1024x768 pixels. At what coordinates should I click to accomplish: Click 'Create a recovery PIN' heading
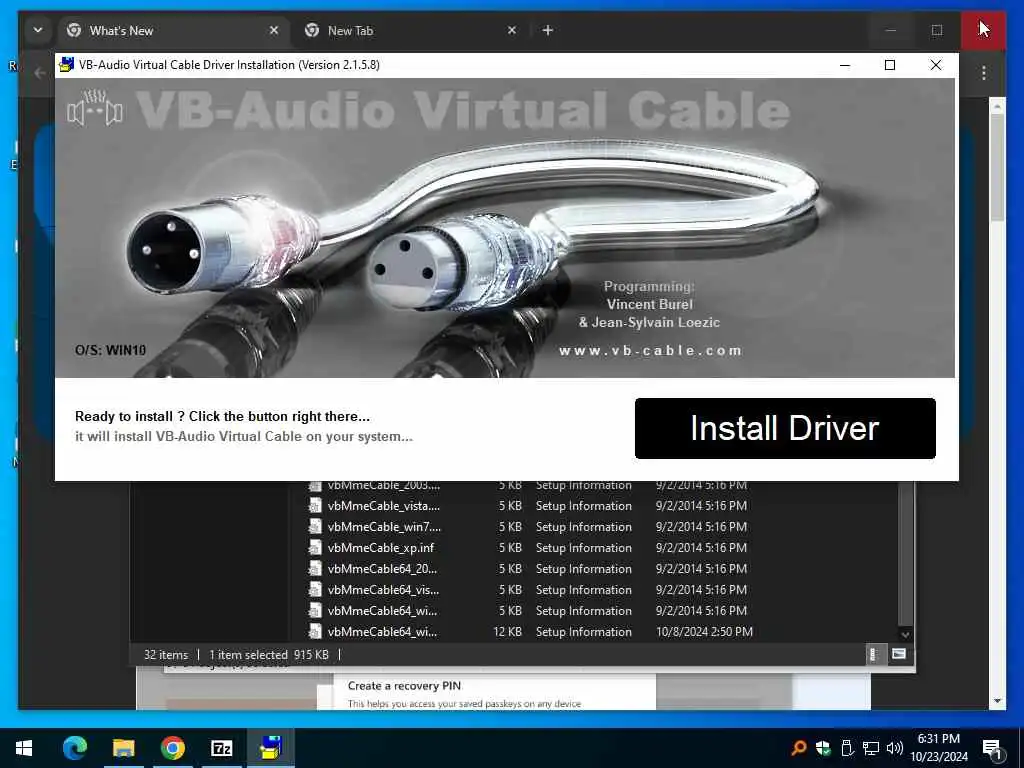point(404,686)
